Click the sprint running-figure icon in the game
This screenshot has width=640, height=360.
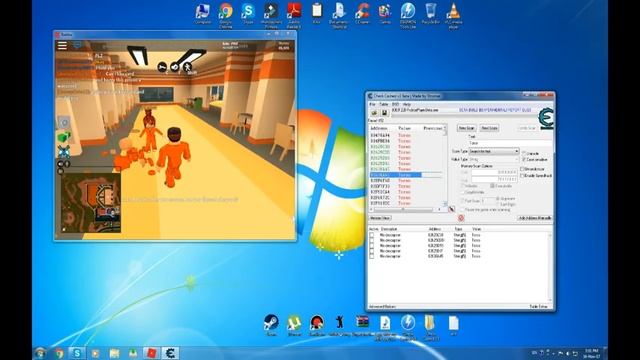coord(187,67)
